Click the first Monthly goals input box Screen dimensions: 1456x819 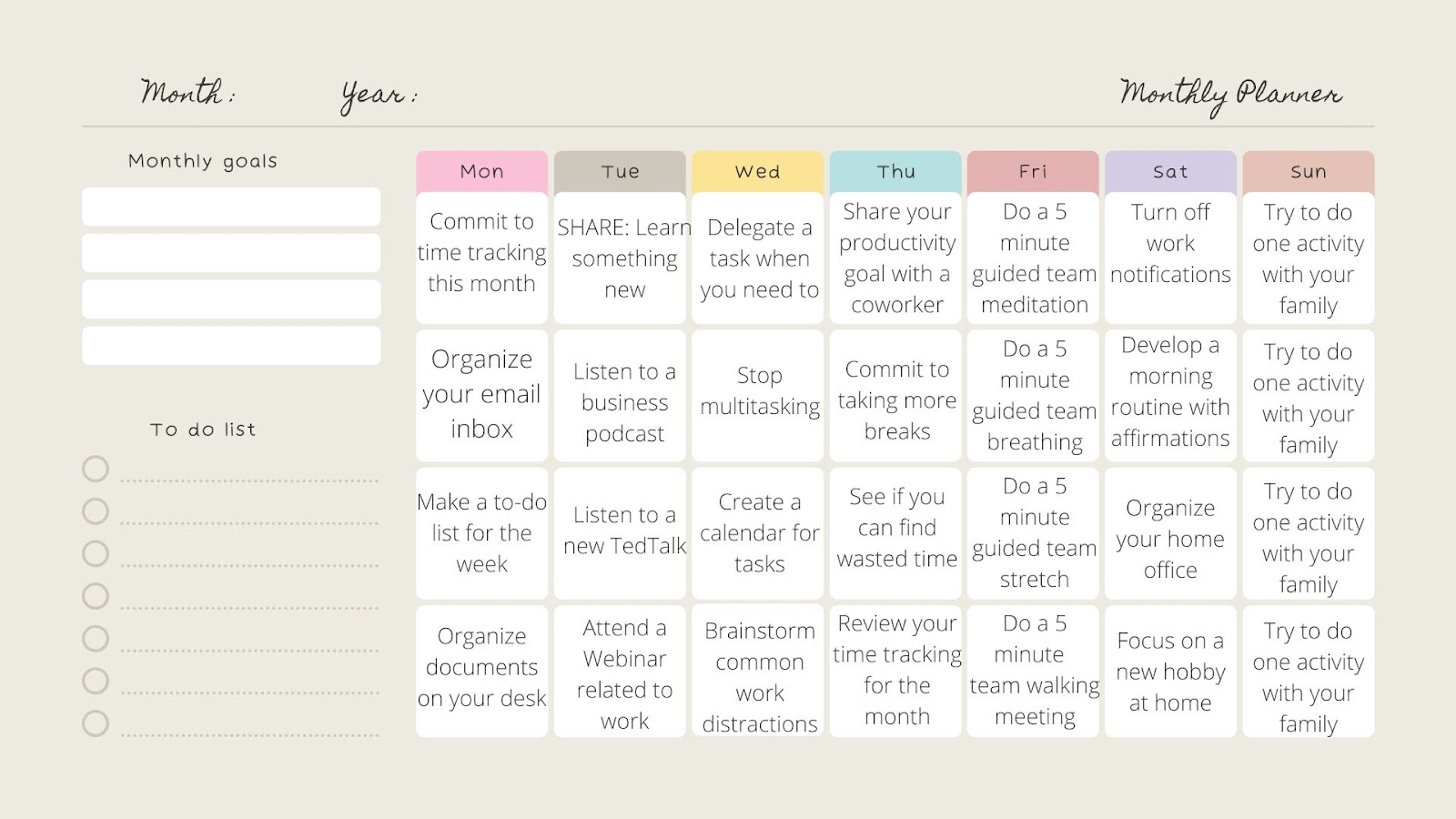coord(231,207)
